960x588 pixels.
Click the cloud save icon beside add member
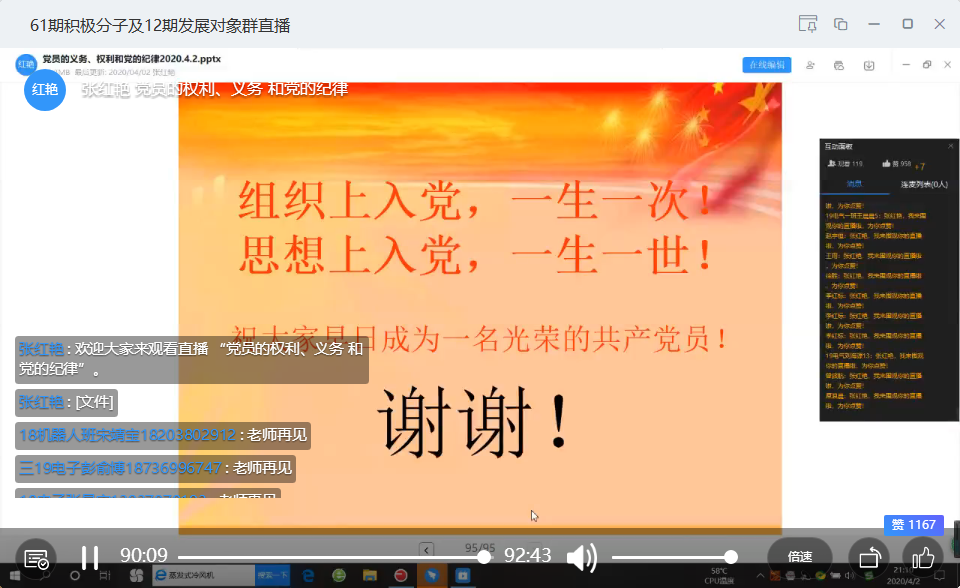click(x=839, y=65)
